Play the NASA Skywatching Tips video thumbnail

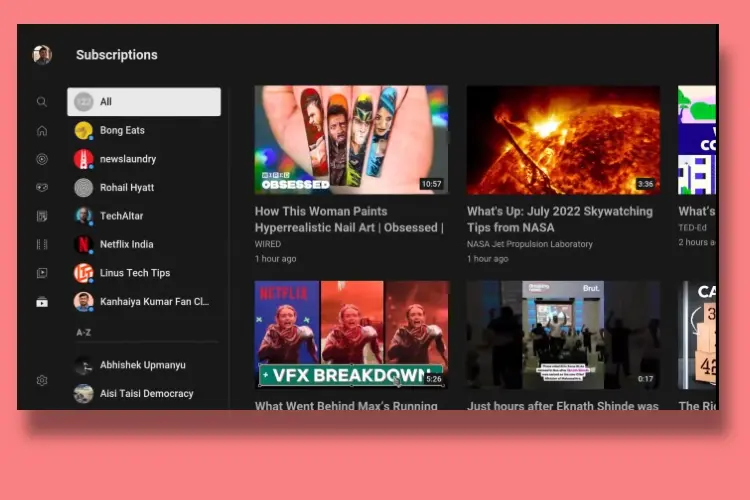563,139
